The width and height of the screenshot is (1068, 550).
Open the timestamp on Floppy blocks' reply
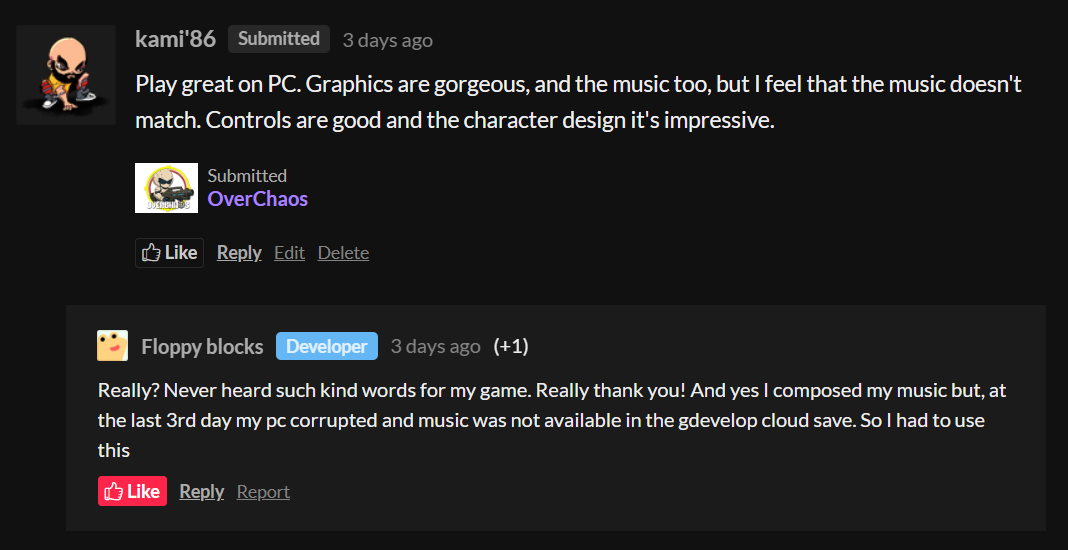click(435, 347)
